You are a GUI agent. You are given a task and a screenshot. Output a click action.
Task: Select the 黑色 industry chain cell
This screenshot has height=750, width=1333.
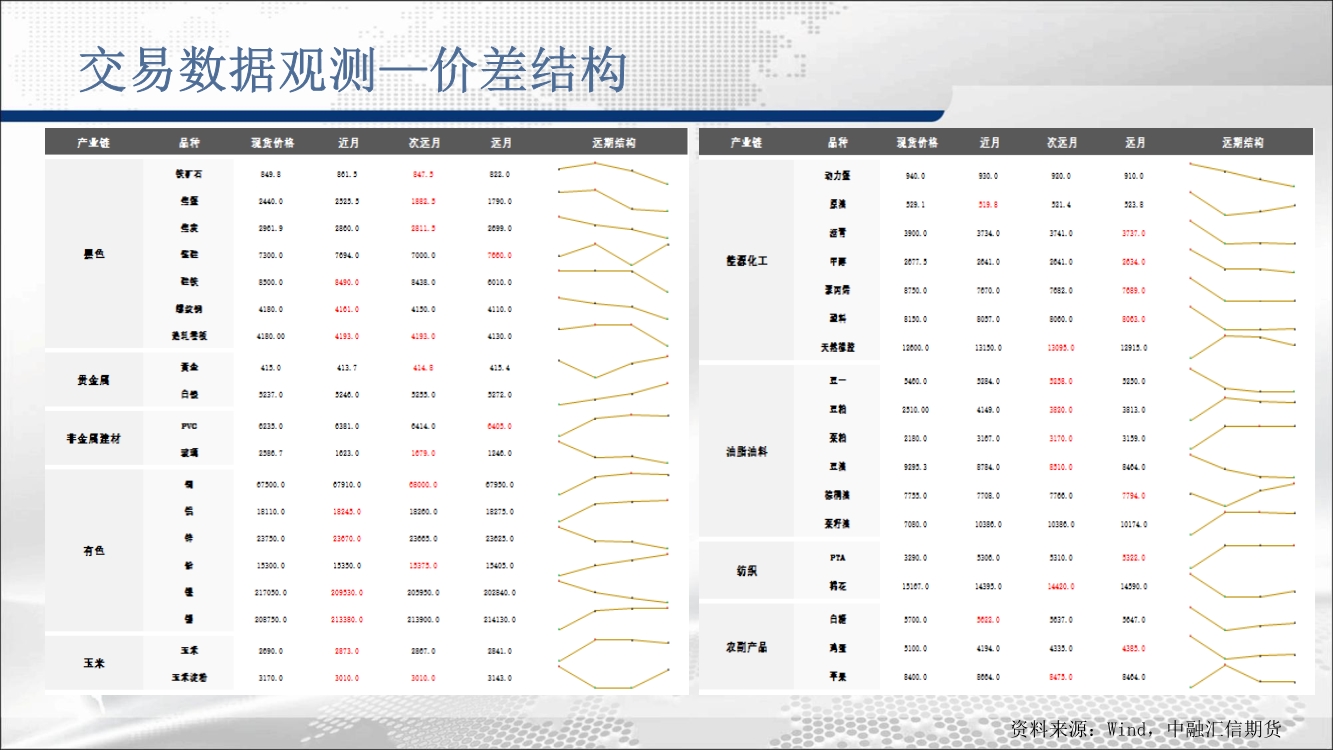pyautogui.click(x=94, y=254)
